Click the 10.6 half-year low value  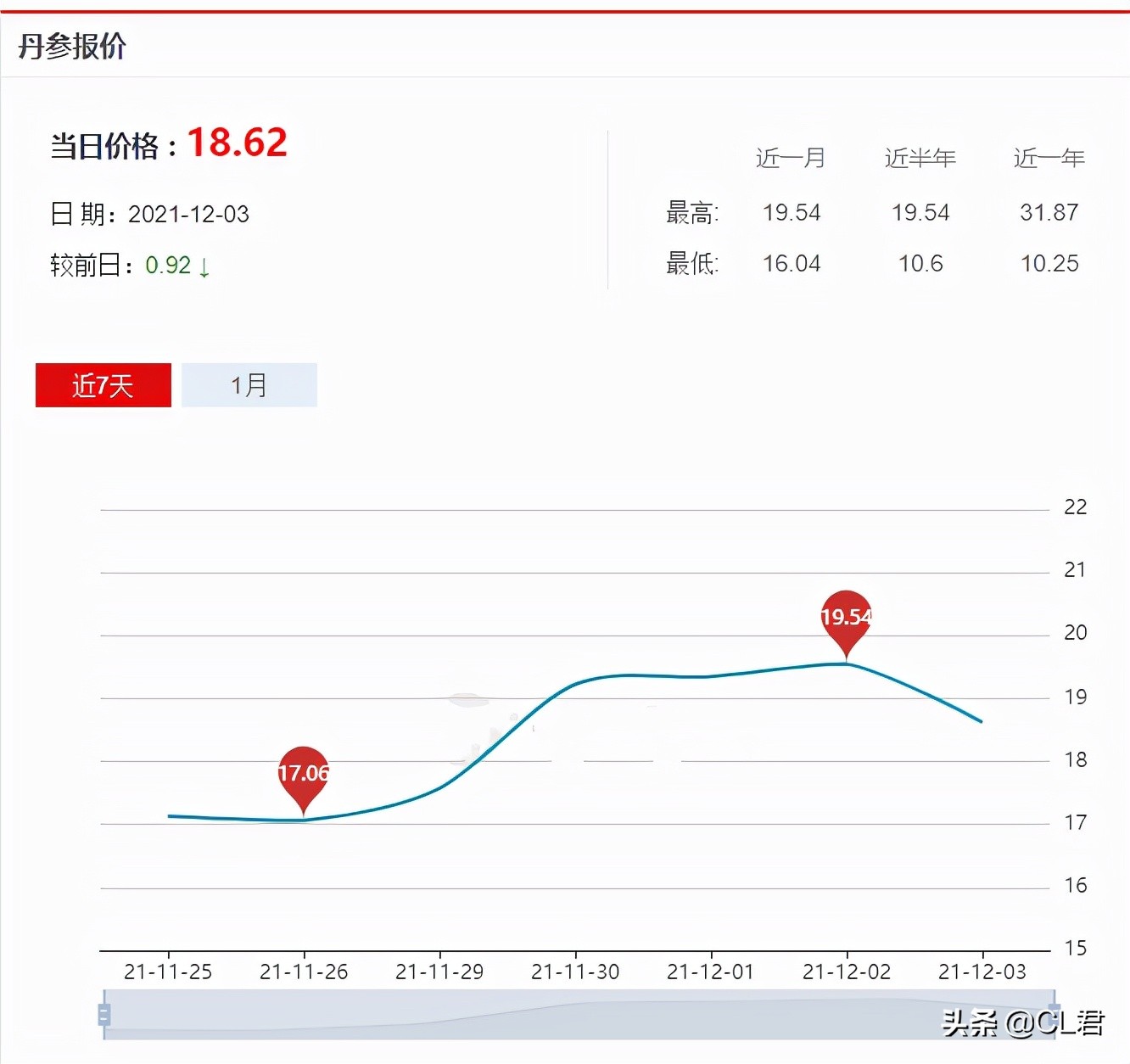(920, 264)
